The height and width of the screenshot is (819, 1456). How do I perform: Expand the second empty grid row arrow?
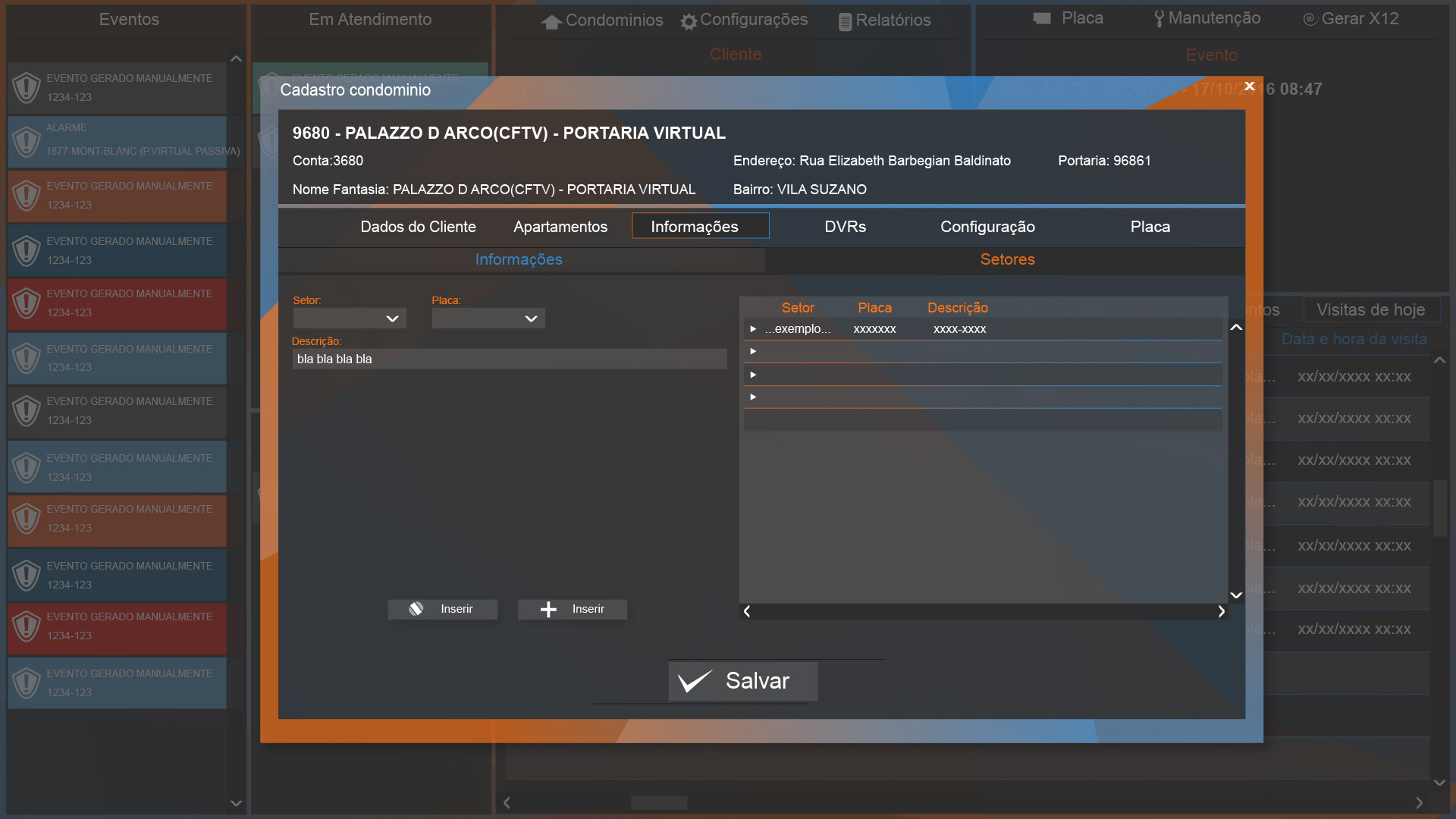coord(753,352)
